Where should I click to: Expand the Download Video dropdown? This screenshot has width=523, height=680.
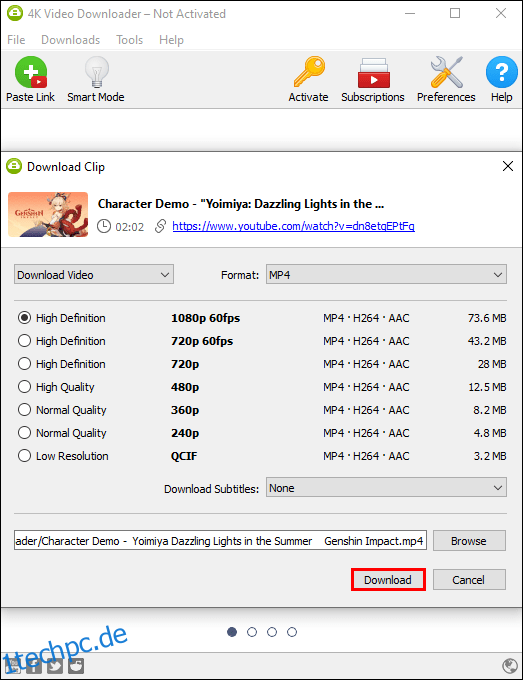click(94, 275)
